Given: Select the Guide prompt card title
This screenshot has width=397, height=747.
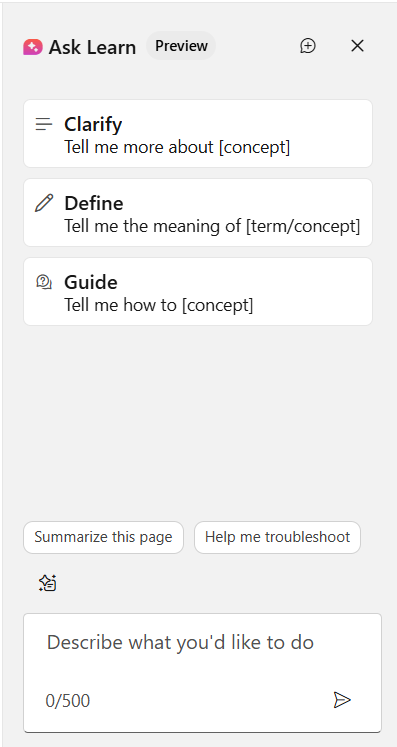Looking at the screenshot, I should pyautogui.click(x=91, y=283).
